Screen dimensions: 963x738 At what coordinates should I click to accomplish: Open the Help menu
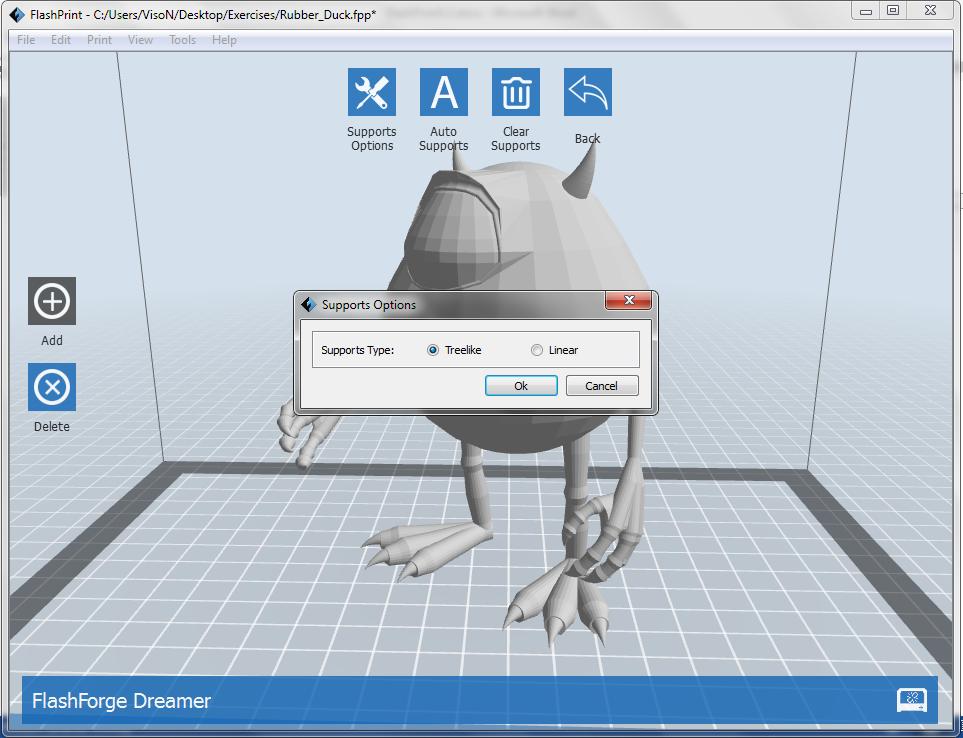tap(224, 40)
